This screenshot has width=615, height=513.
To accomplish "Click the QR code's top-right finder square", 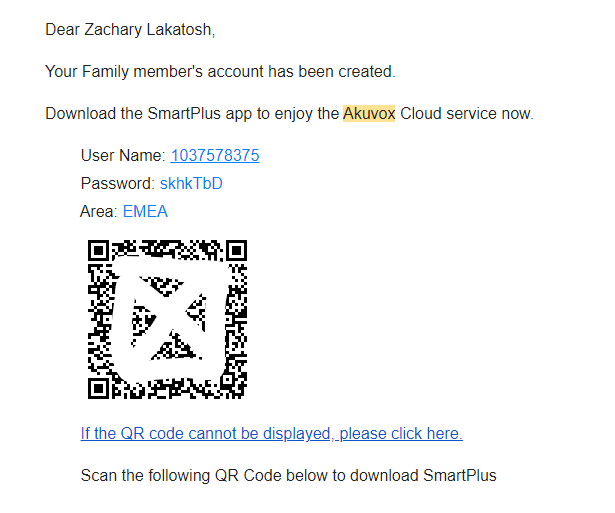I will [x=237, y=250].
